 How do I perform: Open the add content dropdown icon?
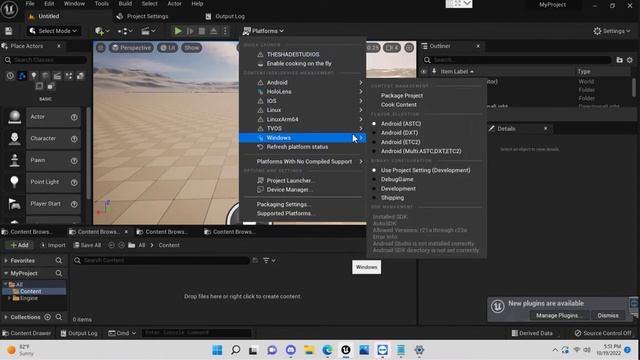102,31
